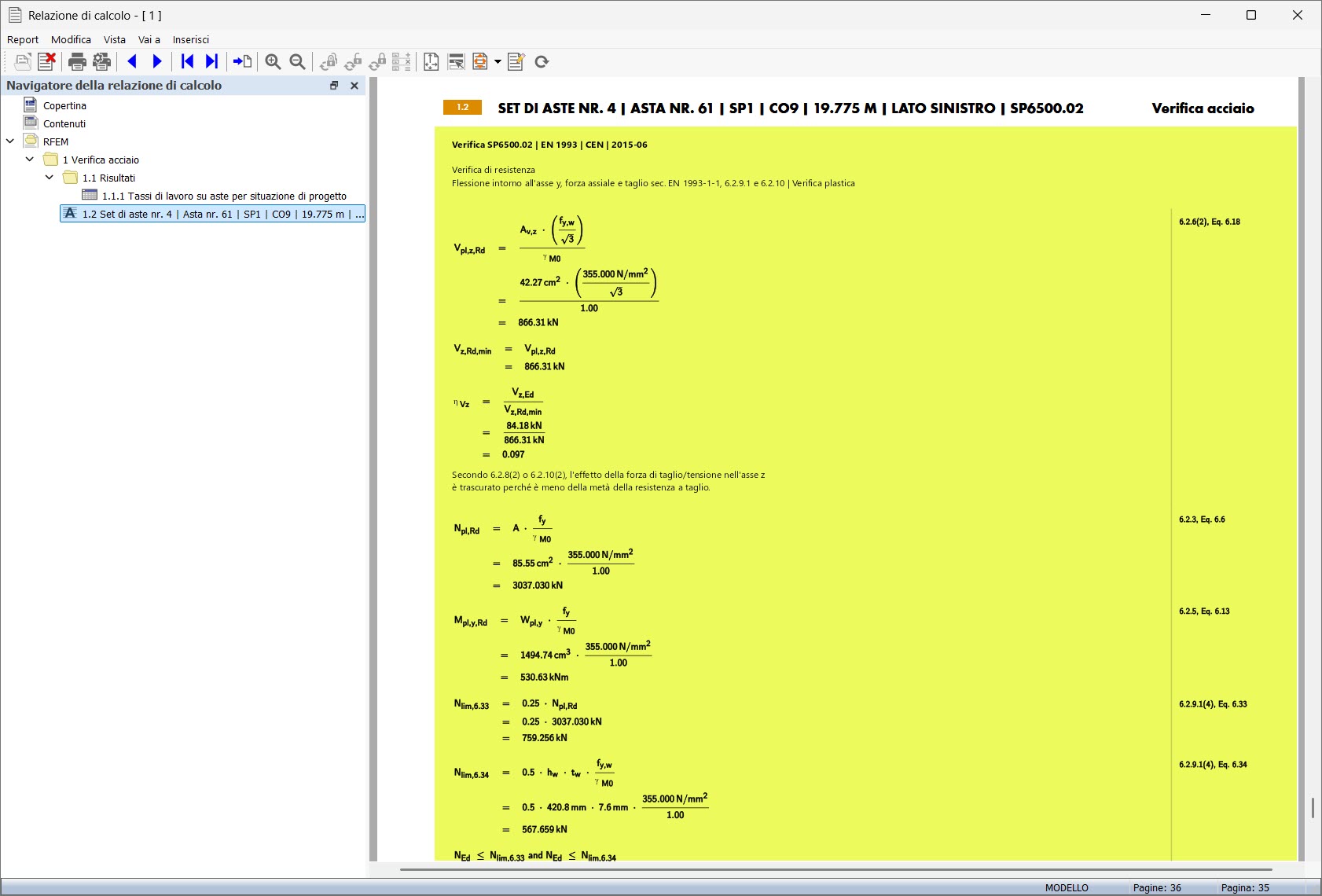Open the print settings icon
This screenshot has width=1322, height=896.
[101, 61]
